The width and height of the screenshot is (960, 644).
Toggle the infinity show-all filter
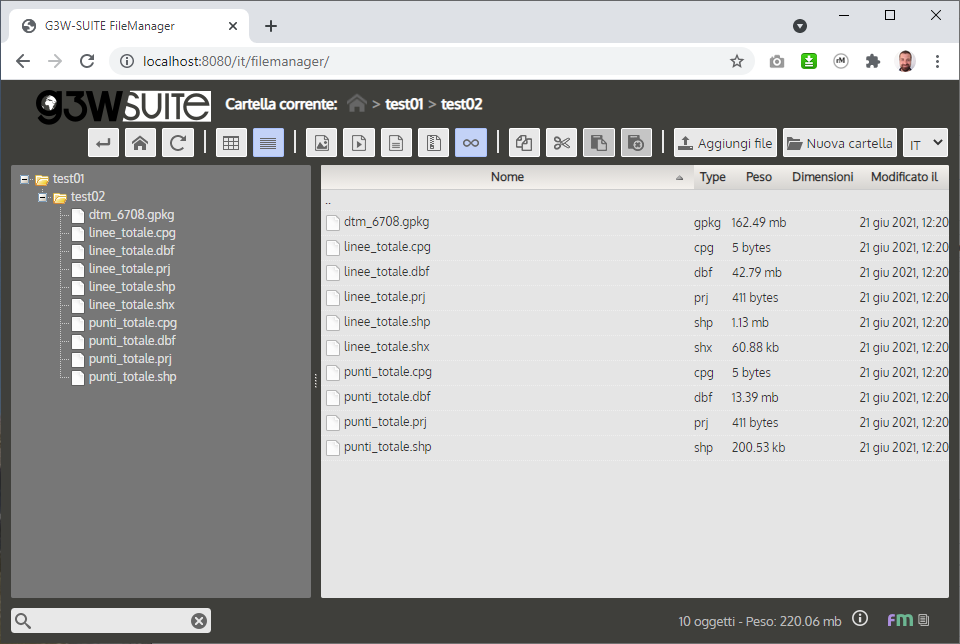pos(471,142)
